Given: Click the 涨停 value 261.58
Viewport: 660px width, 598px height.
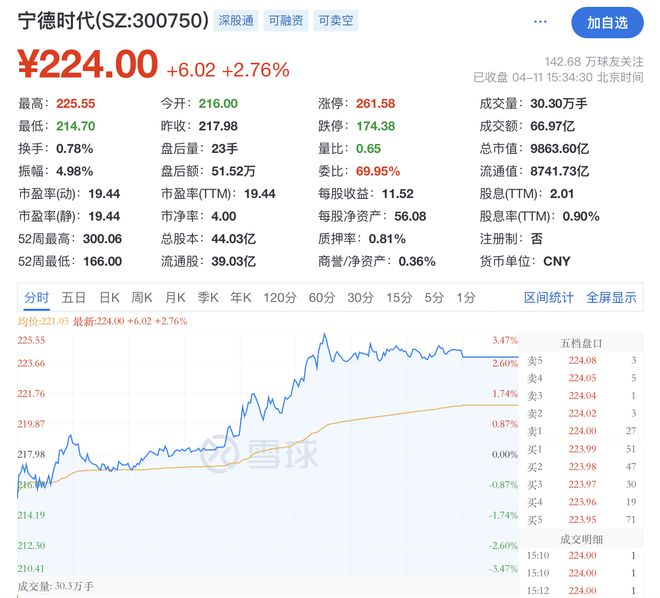Looking at the screenshot, I should tap(375, 104).
